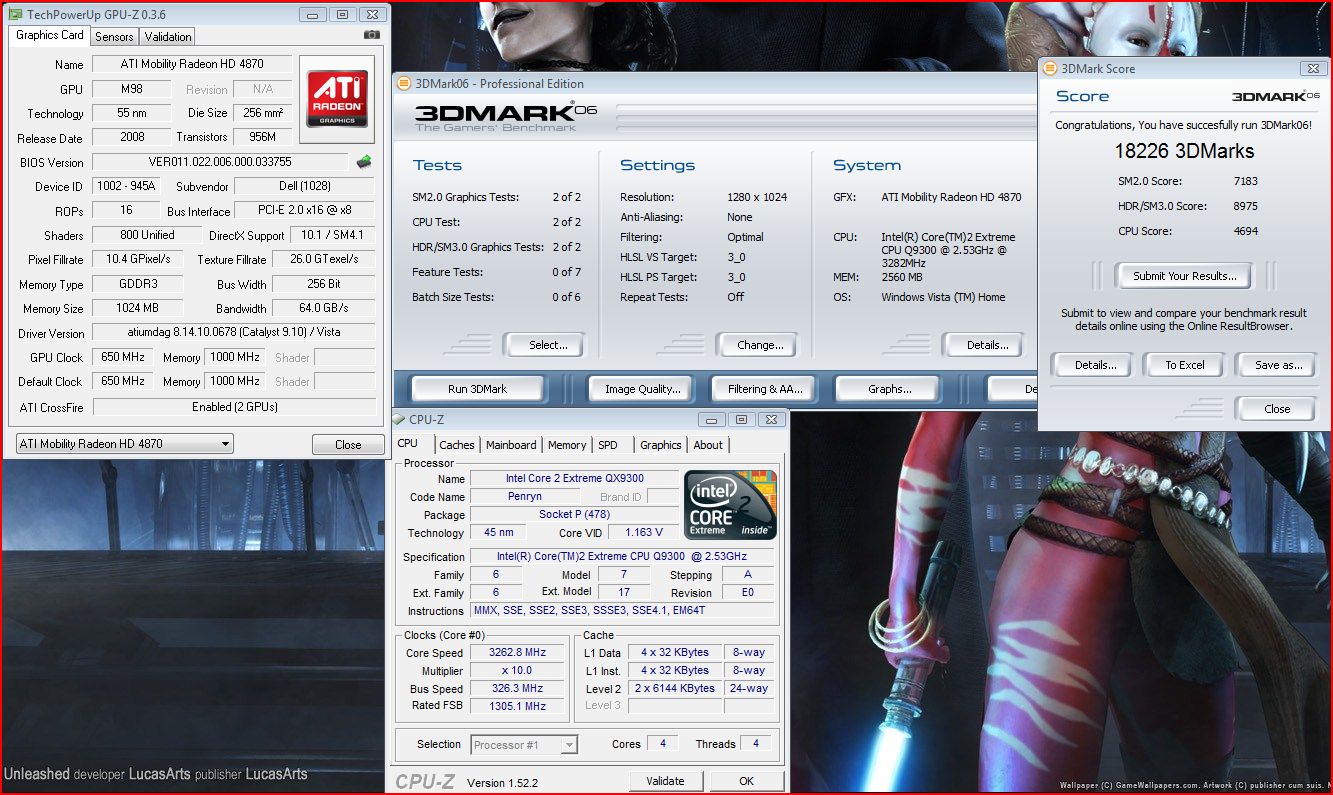Click the Driver Version field in GPU-Z

[233, 333]
